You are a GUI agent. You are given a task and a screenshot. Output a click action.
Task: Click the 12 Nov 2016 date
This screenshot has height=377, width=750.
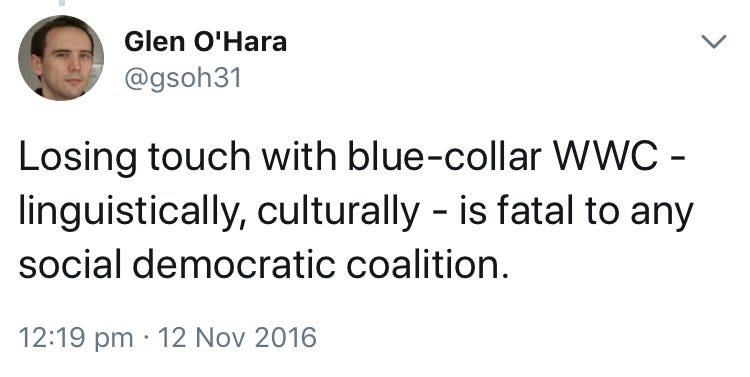tap(237, 338)
